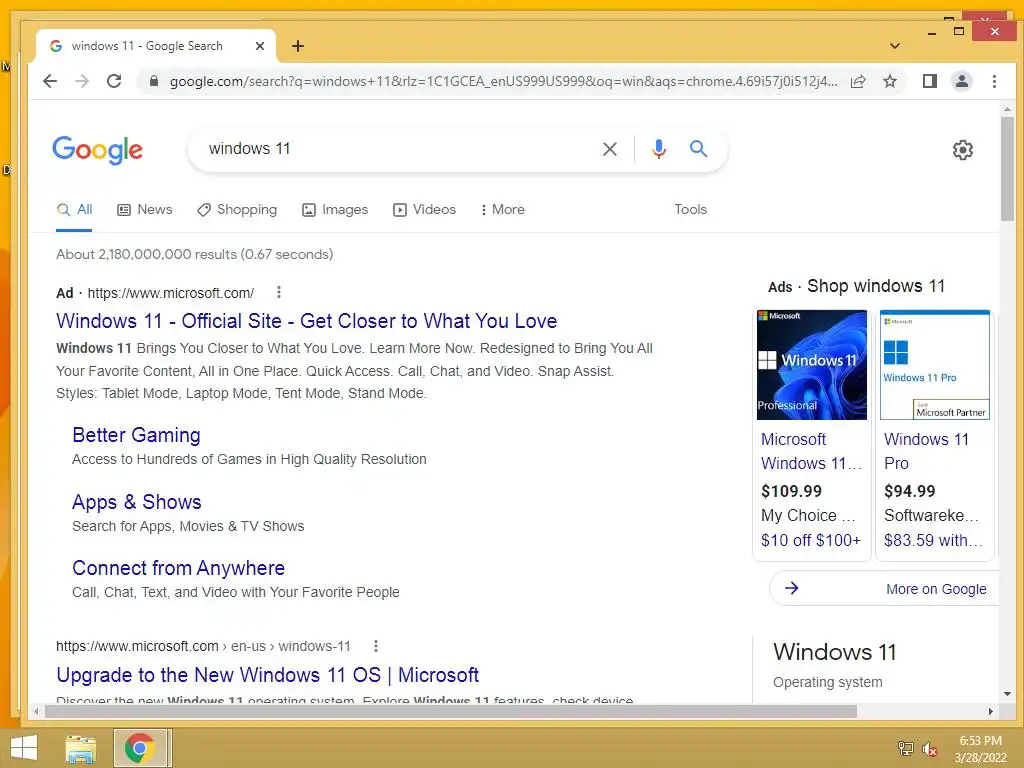Start voice search with microphone
The height and width of the screenshot is (768, 1024).
pyautogui.click(x=659, y=149)
